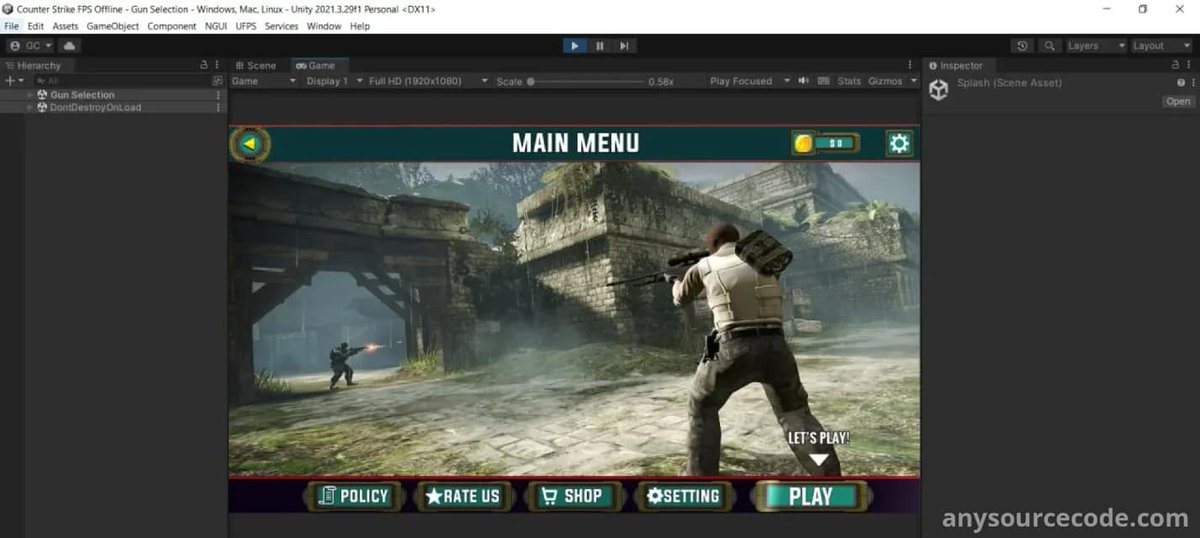Open the Layers dropdown
The width and height of the screenshot is (1200, 538).
pyautogui.click(x=1095, y=46)
